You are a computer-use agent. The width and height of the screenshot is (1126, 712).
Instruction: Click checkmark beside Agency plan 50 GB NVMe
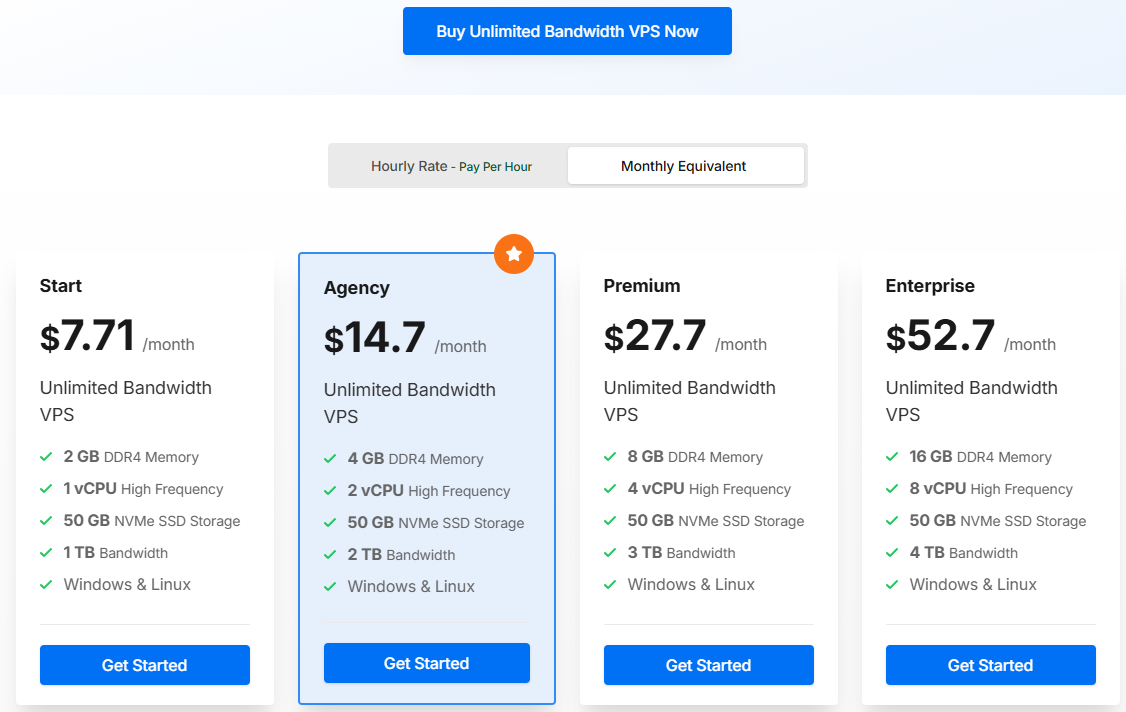click(330, 522)
